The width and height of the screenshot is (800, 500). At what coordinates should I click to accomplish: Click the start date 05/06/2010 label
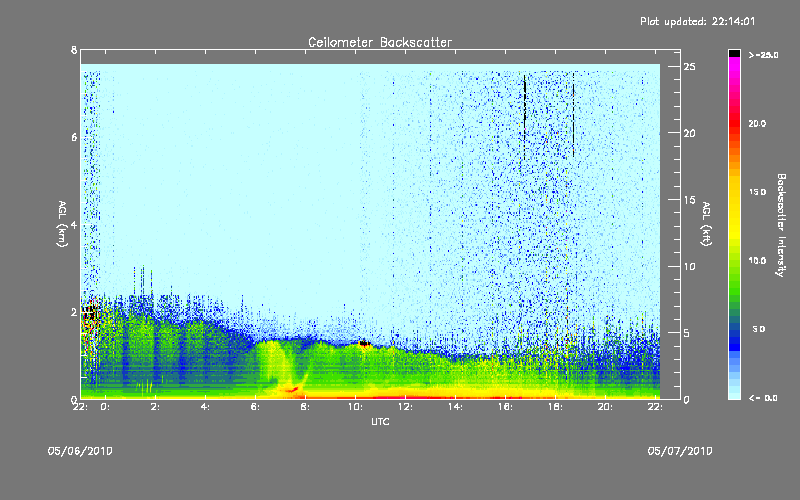80,451
